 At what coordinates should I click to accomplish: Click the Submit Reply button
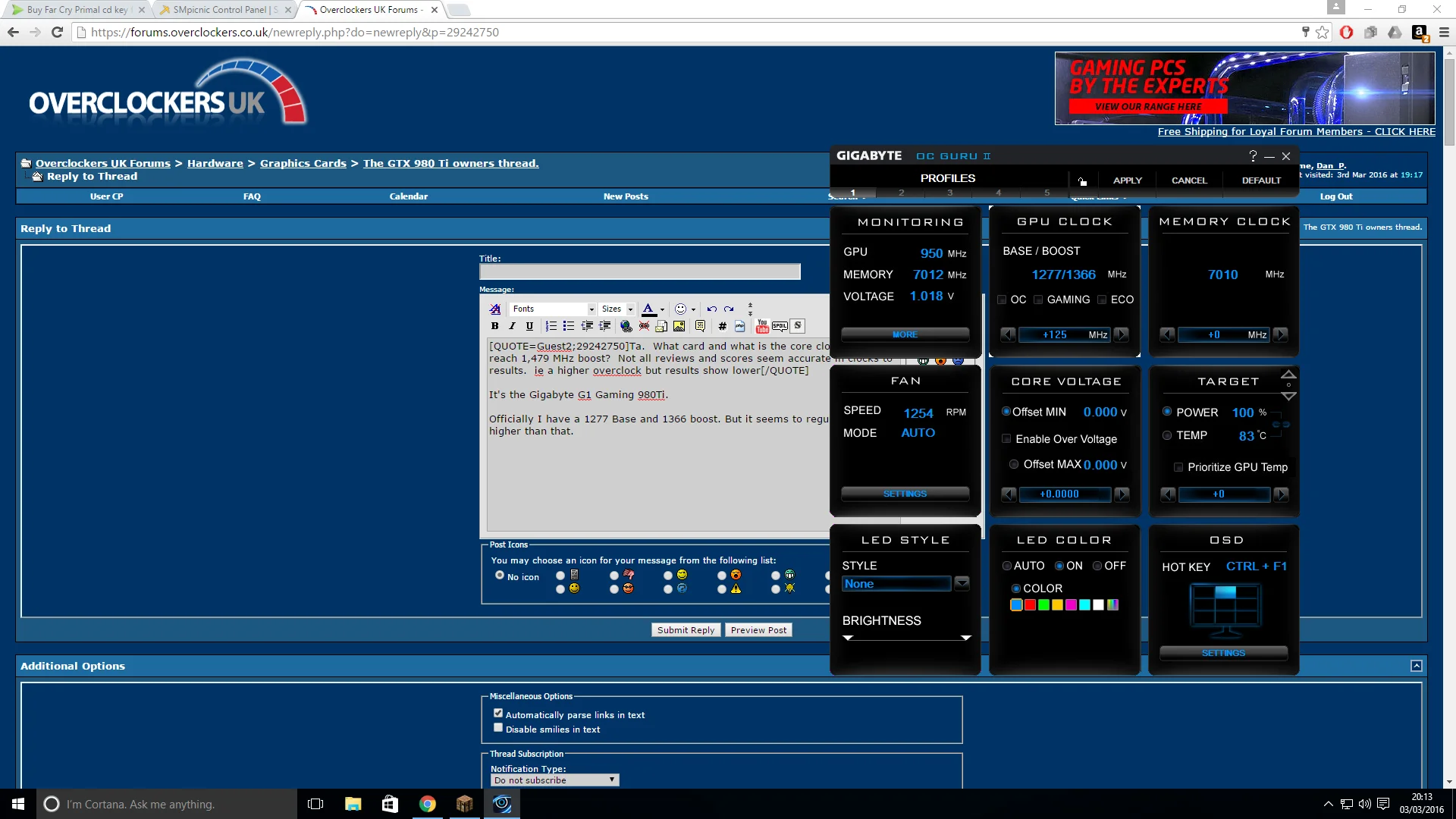point(686,630)
